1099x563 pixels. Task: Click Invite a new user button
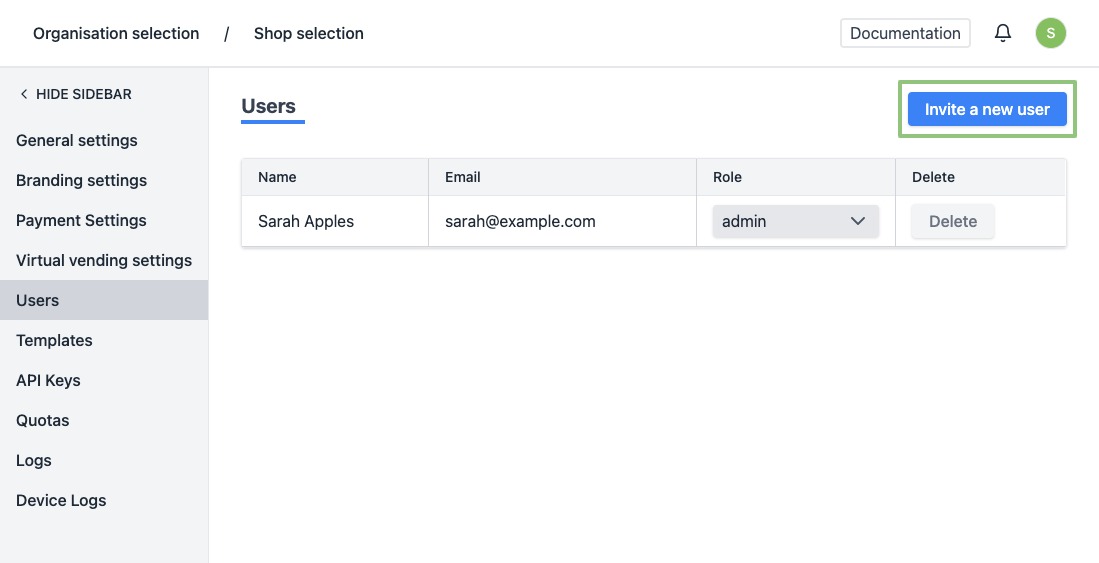coord(986,109)
